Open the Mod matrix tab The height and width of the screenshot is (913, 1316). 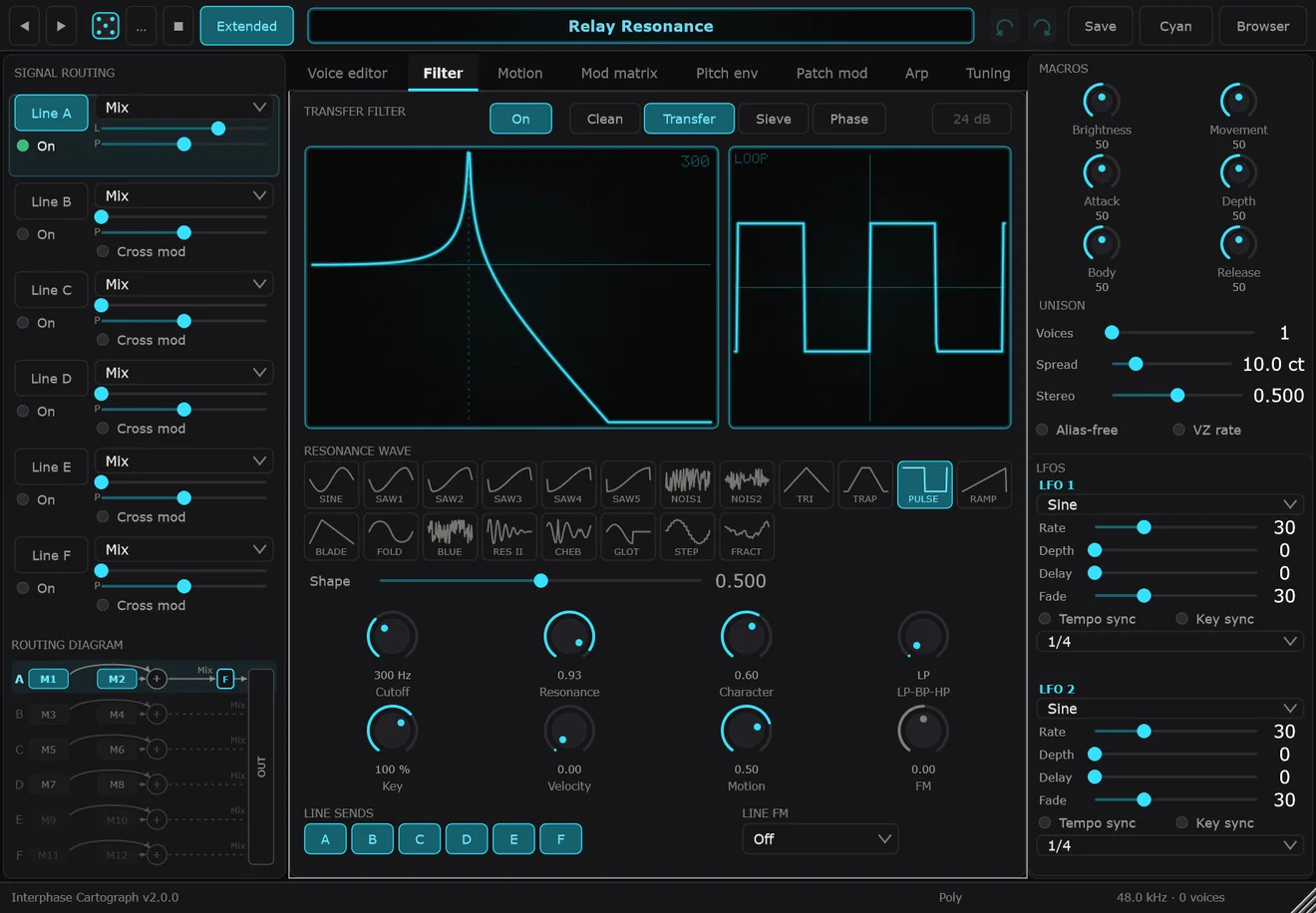(619, 73)
